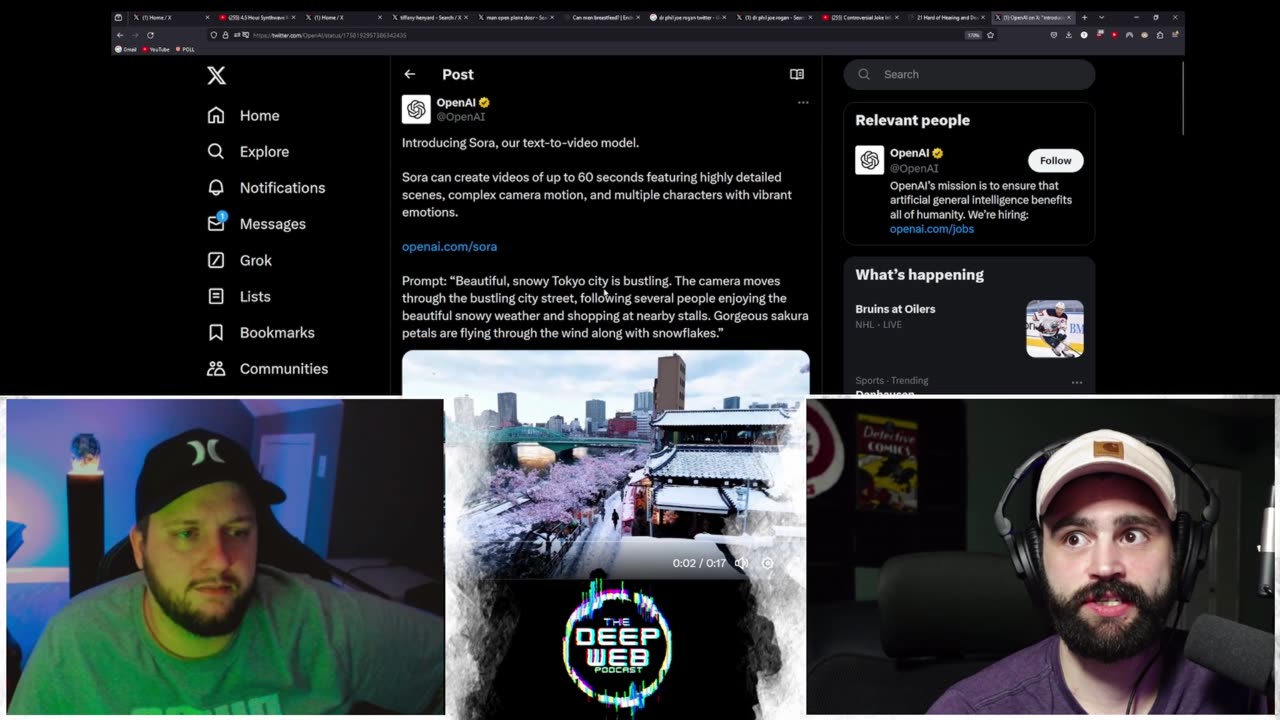
Task: Open the browser application menu icon
Action: point(1175,35)
